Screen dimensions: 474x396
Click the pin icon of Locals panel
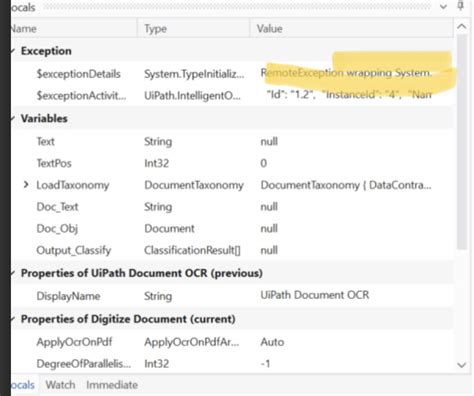tap(461, 6)
